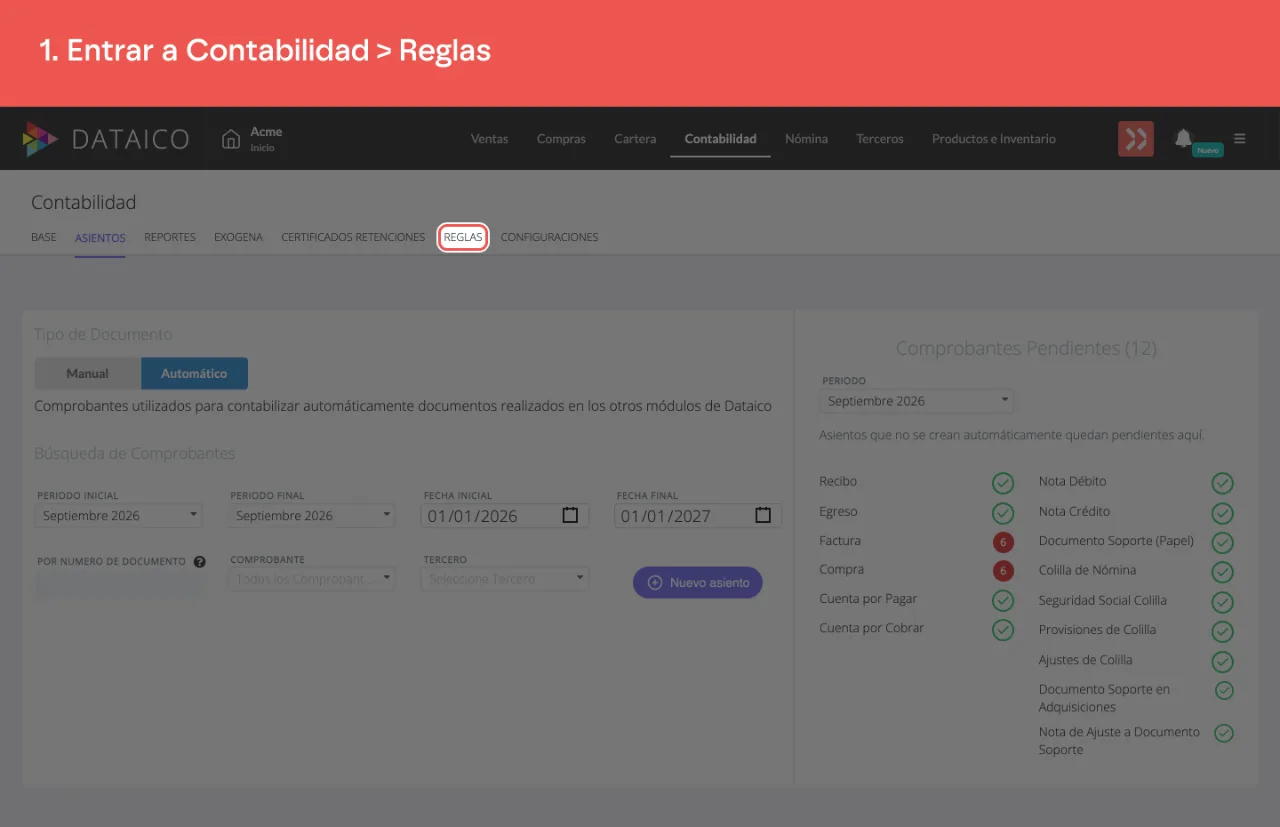
Task: Click the Nuevo badge under the bell
Action: click(1208, 150)
